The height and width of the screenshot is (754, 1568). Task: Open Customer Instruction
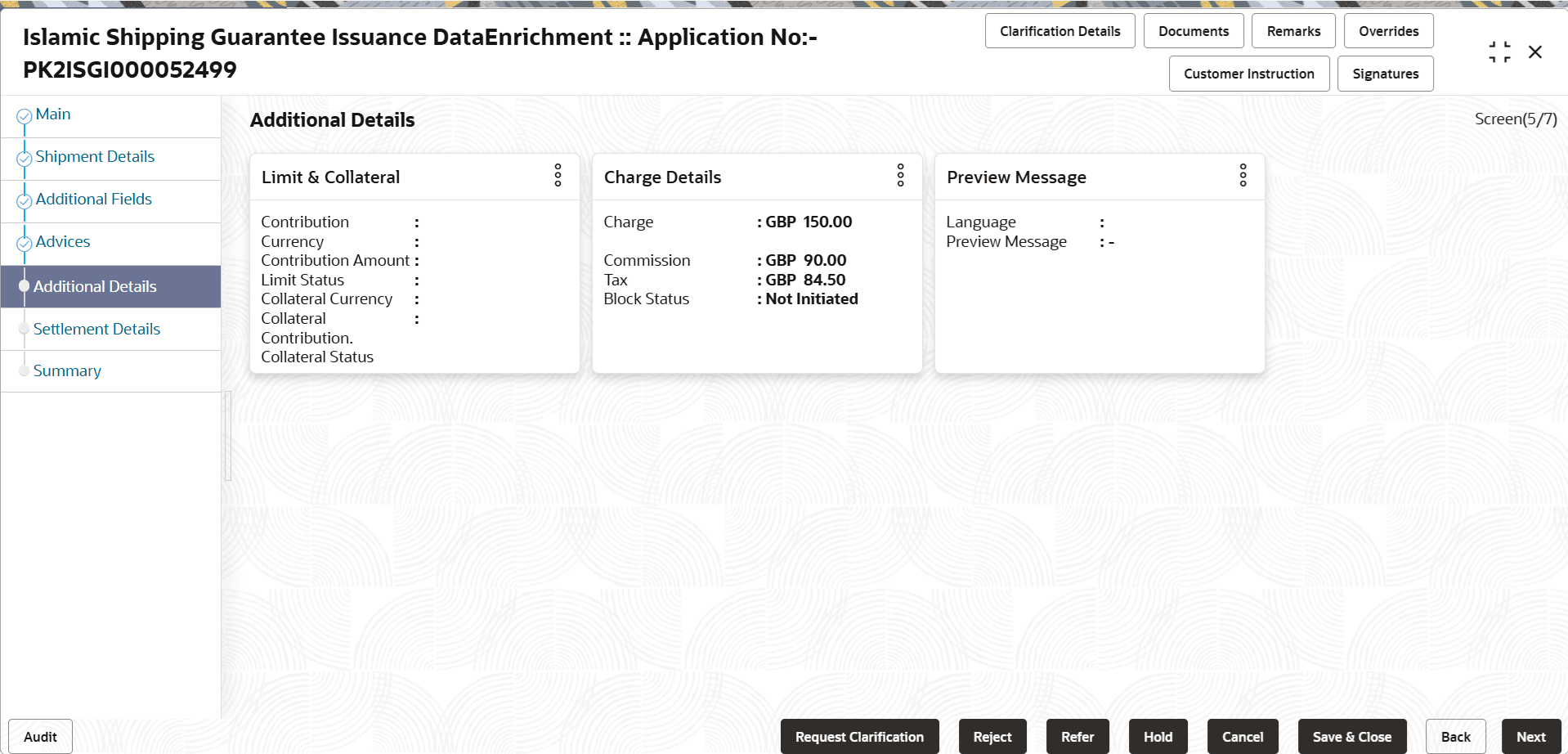[1248, 74]
